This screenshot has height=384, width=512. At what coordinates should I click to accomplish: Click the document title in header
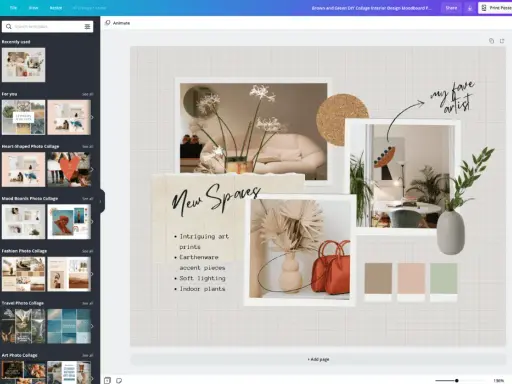(371, 8)
